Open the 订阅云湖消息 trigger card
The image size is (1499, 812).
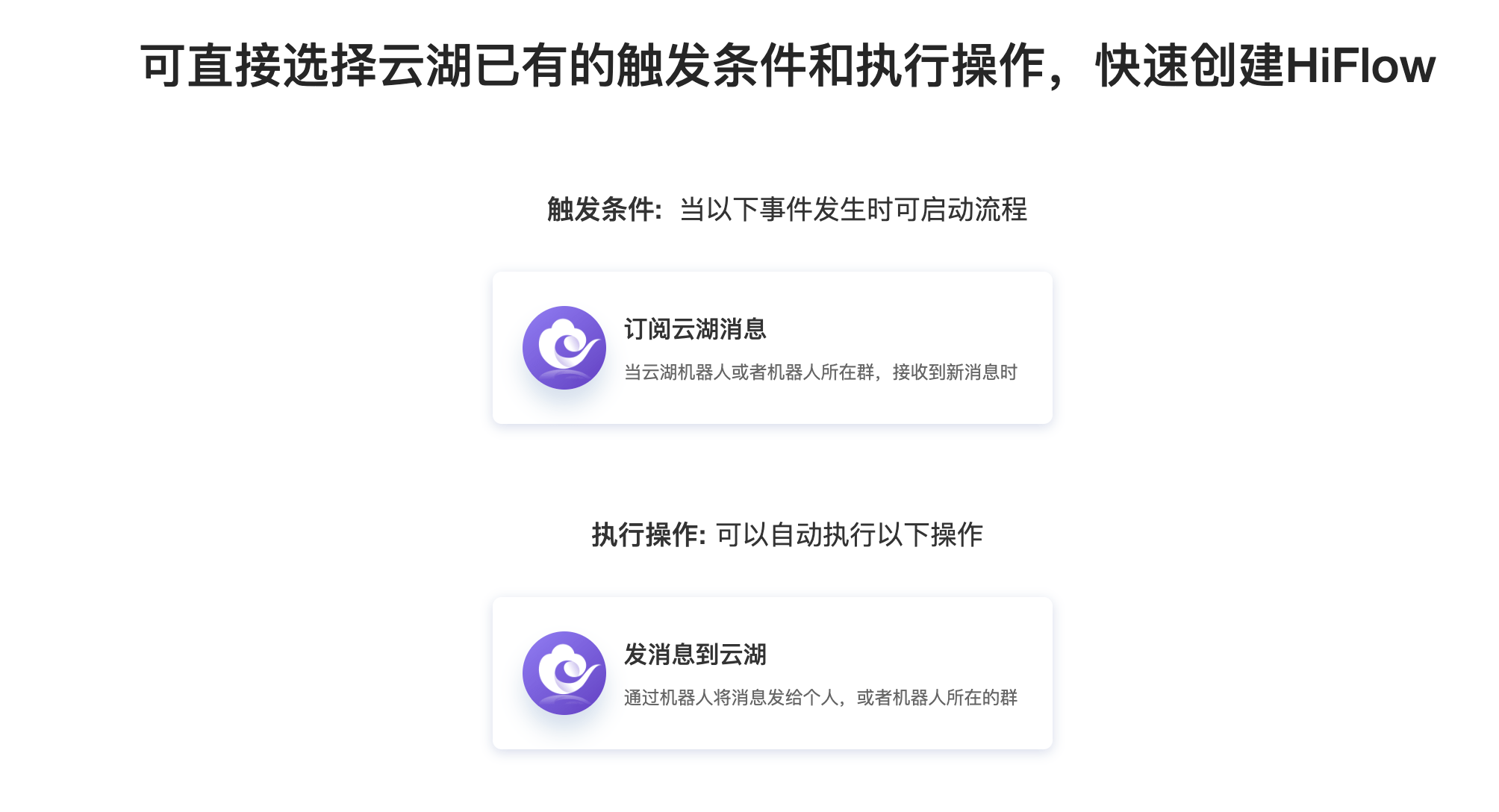click(x=773, y=348)
